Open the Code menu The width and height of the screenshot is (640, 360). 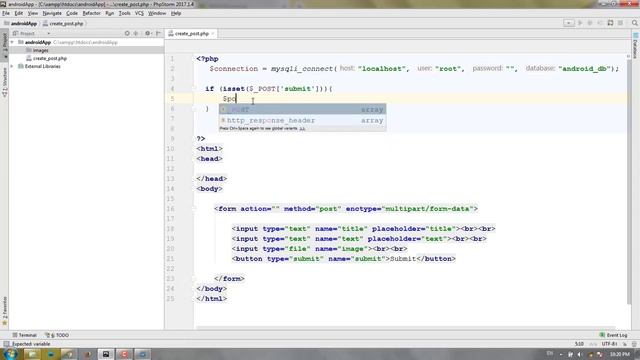(x=72, y=13)
